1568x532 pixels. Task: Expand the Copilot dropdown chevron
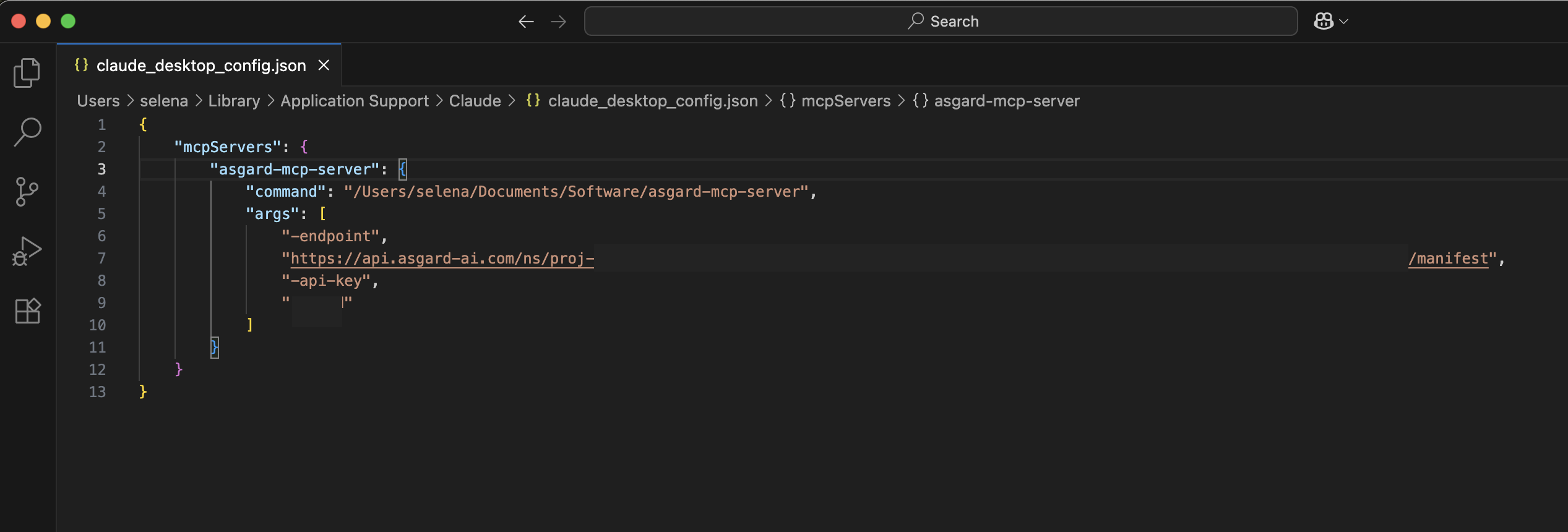[x=1344, y=22]
